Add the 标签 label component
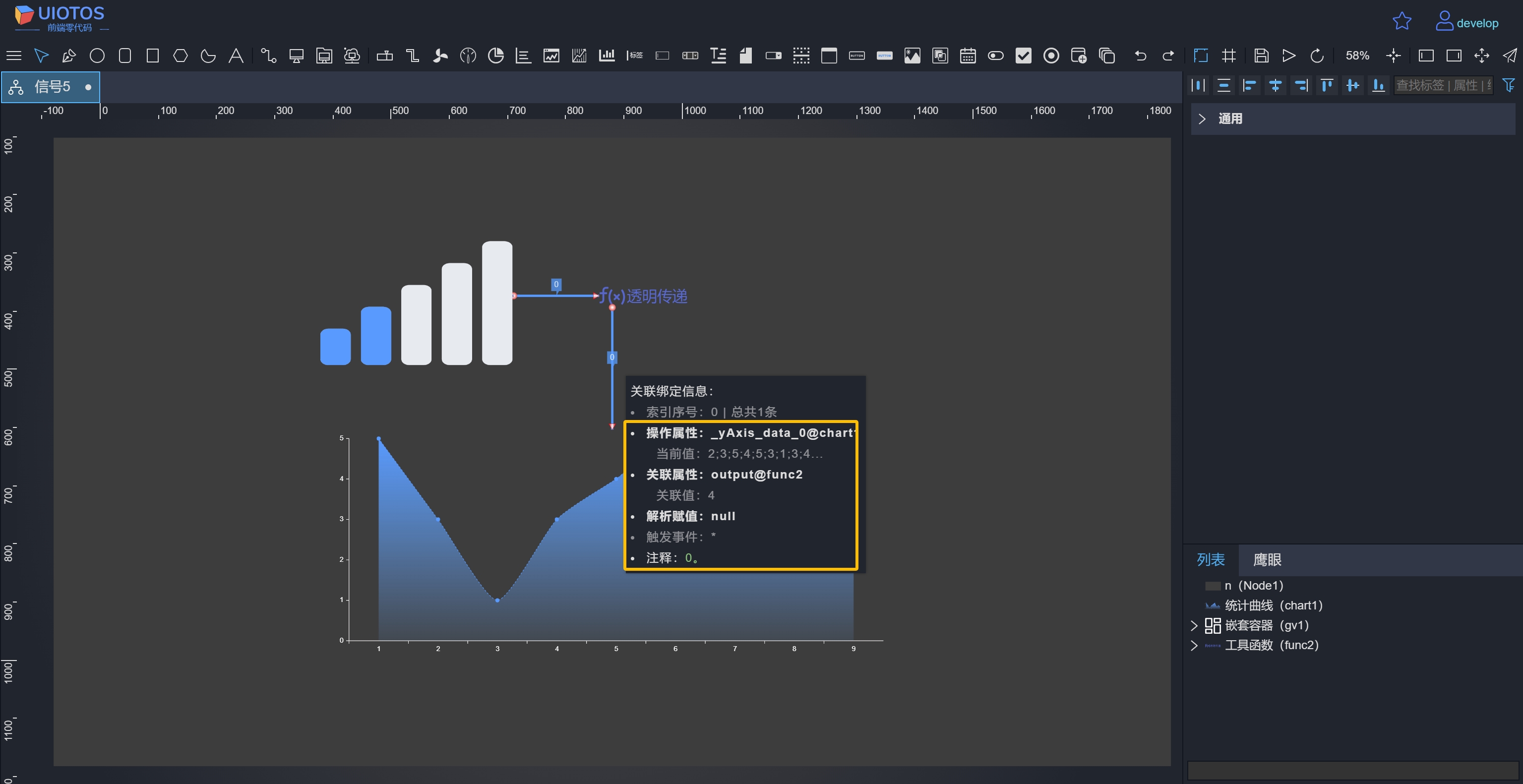The image size is (1523, 784). pos(634,56)
